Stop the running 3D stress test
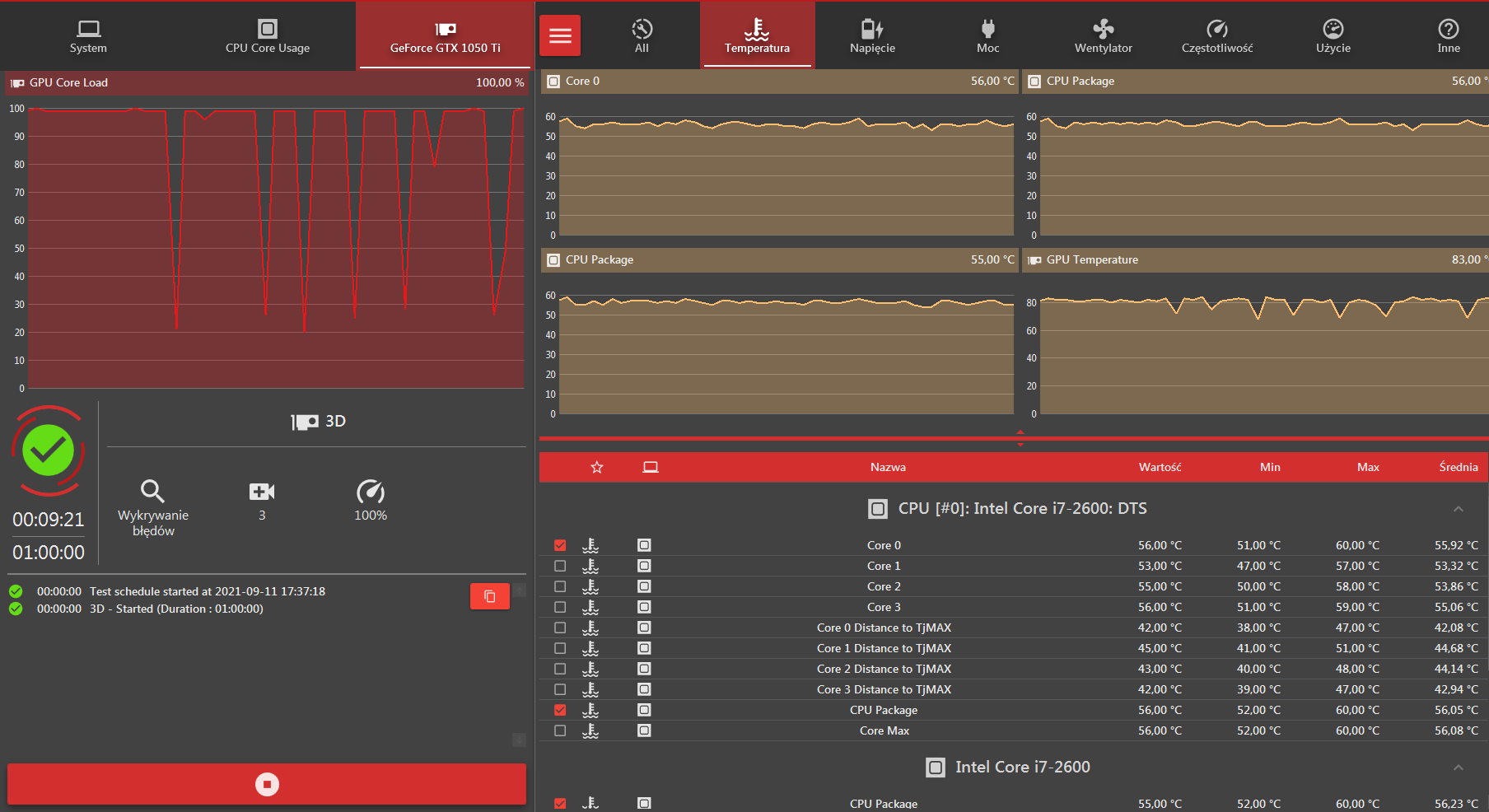The width and height of the screenshot is (1489, 812). coord(267,784)
